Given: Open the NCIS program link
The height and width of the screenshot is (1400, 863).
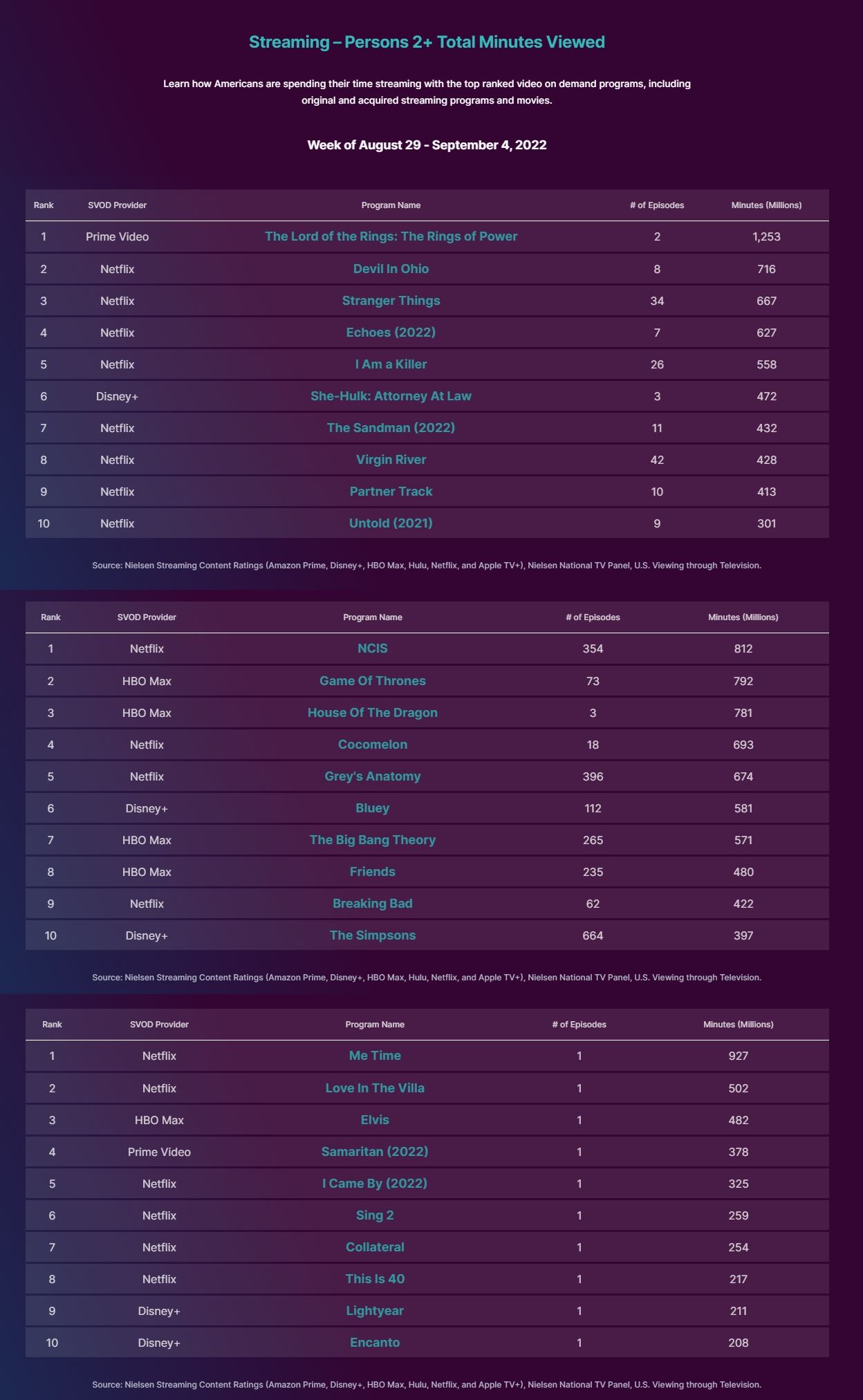Looking at the screenshot, I should pyautogui.click(x=372, y=648).
